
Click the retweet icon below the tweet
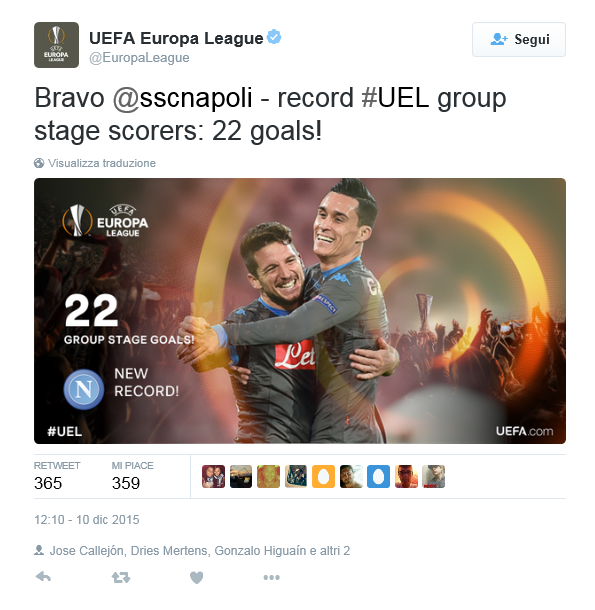coord(121,578)
